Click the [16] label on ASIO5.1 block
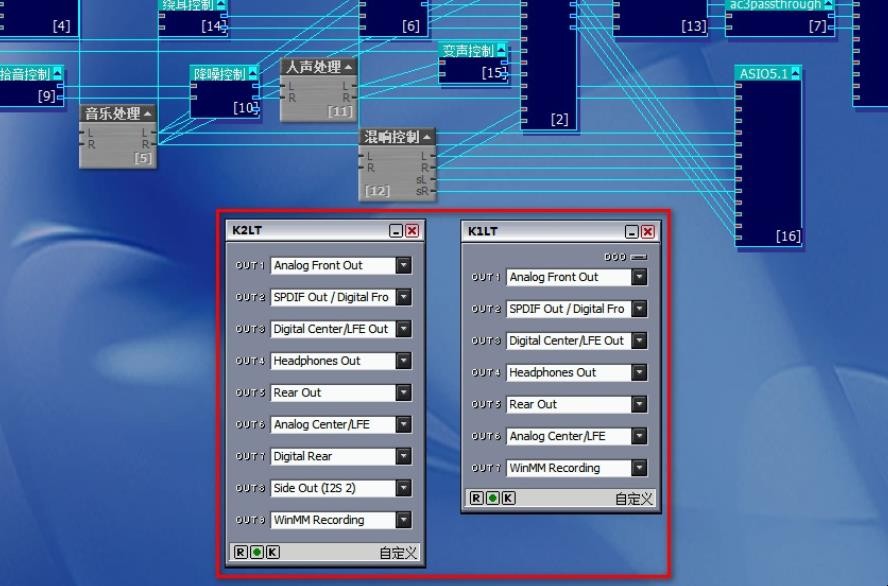The image size is (888, 586). (x=788, y=236)
